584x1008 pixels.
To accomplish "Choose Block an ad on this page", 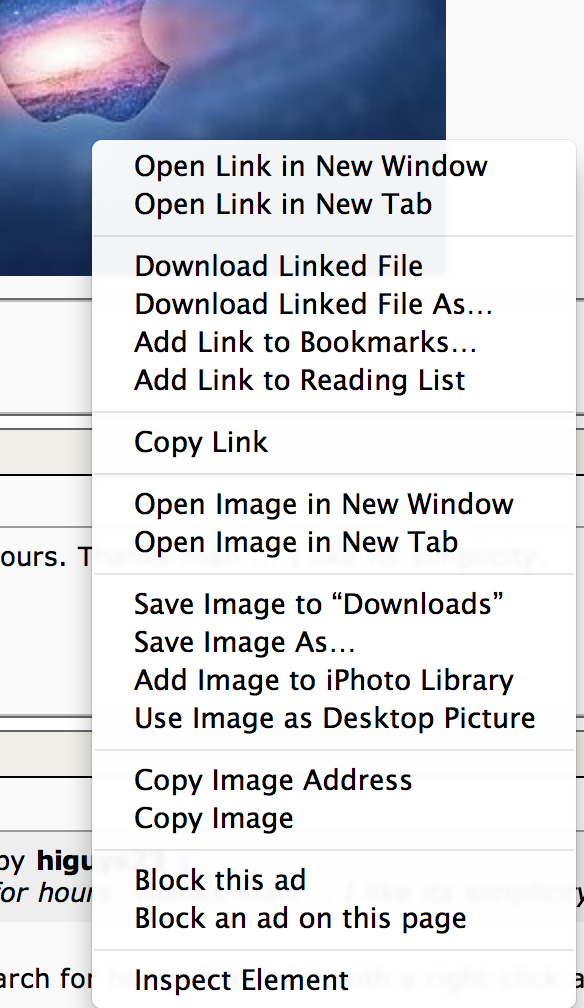I will [334, 918].
